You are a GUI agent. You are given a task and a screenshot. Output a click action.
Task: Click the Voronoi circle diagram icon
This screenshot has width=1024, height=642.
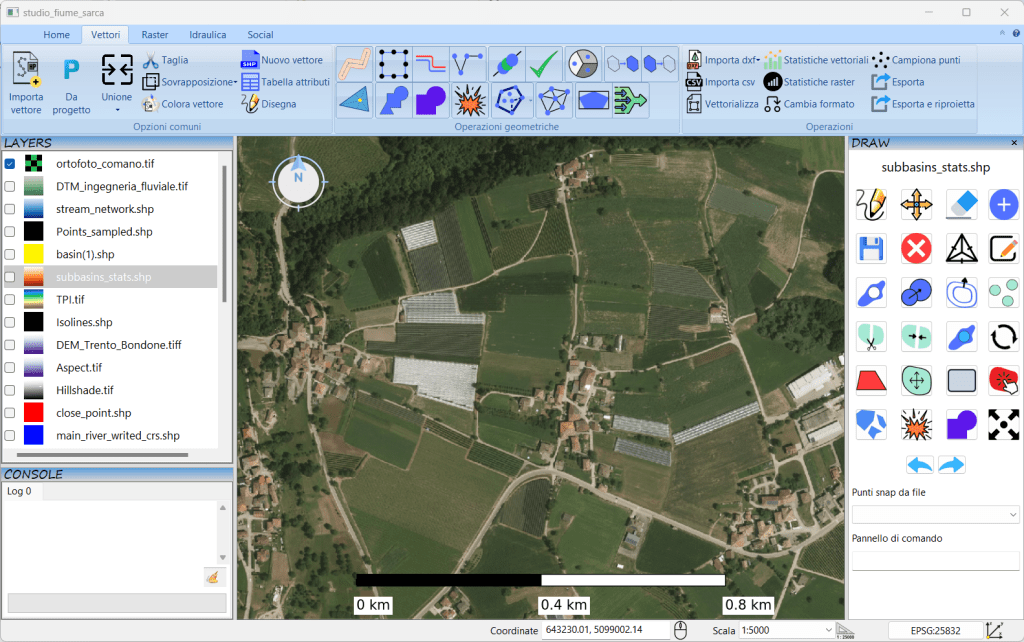click(x=583, y=64)
